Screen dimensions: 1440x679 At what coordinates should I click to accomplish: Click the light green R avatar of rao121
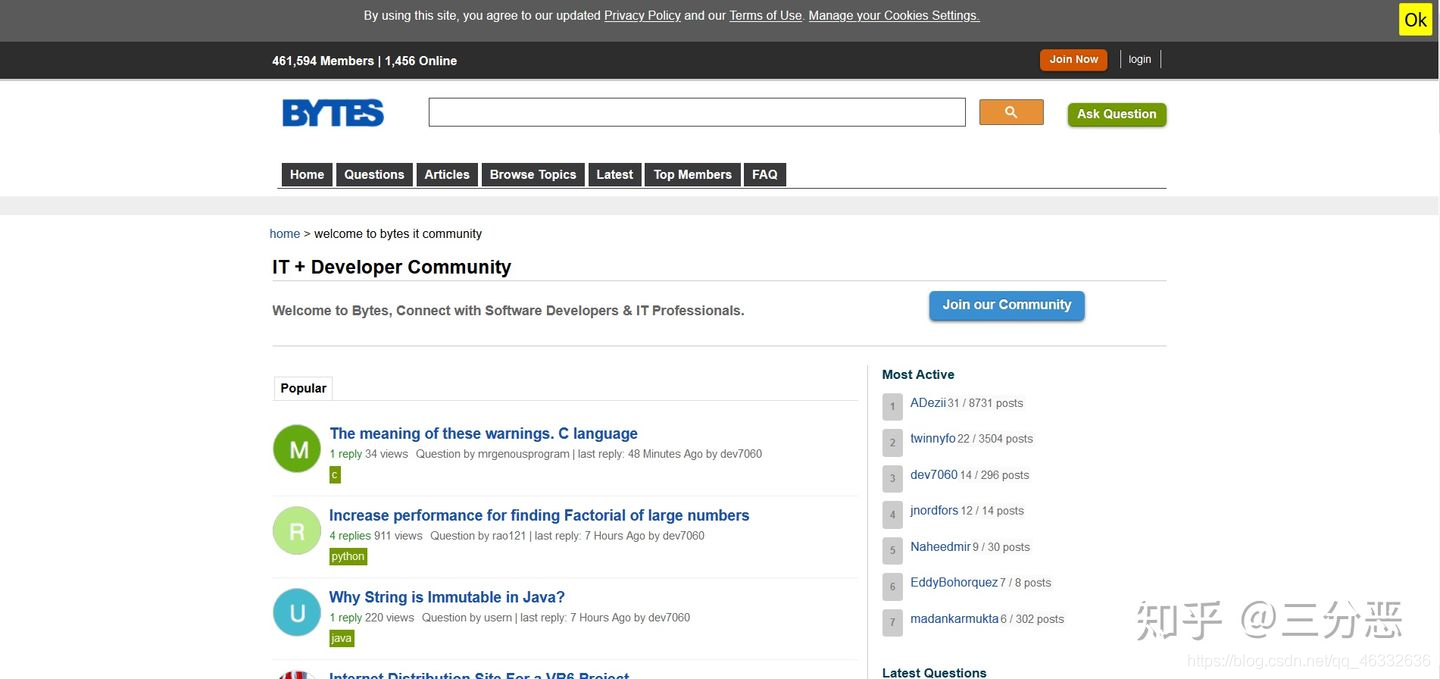point(297,531)
